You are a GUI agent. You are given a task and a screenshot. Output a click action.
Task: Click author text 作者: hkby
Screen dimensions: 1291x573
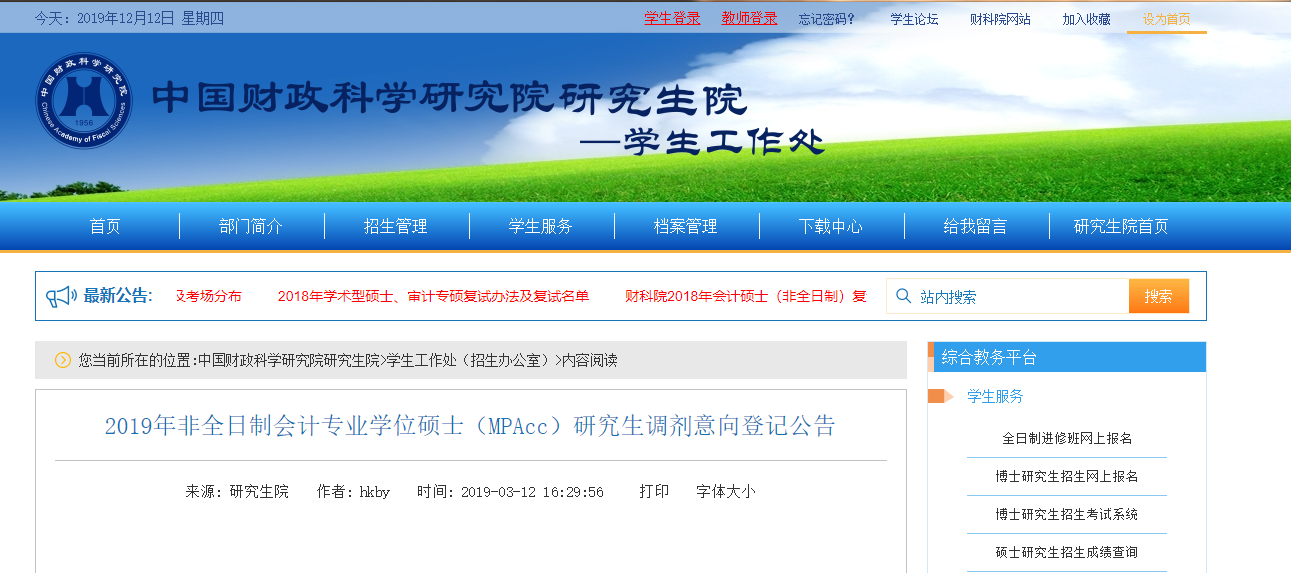[x=353, y=492]
